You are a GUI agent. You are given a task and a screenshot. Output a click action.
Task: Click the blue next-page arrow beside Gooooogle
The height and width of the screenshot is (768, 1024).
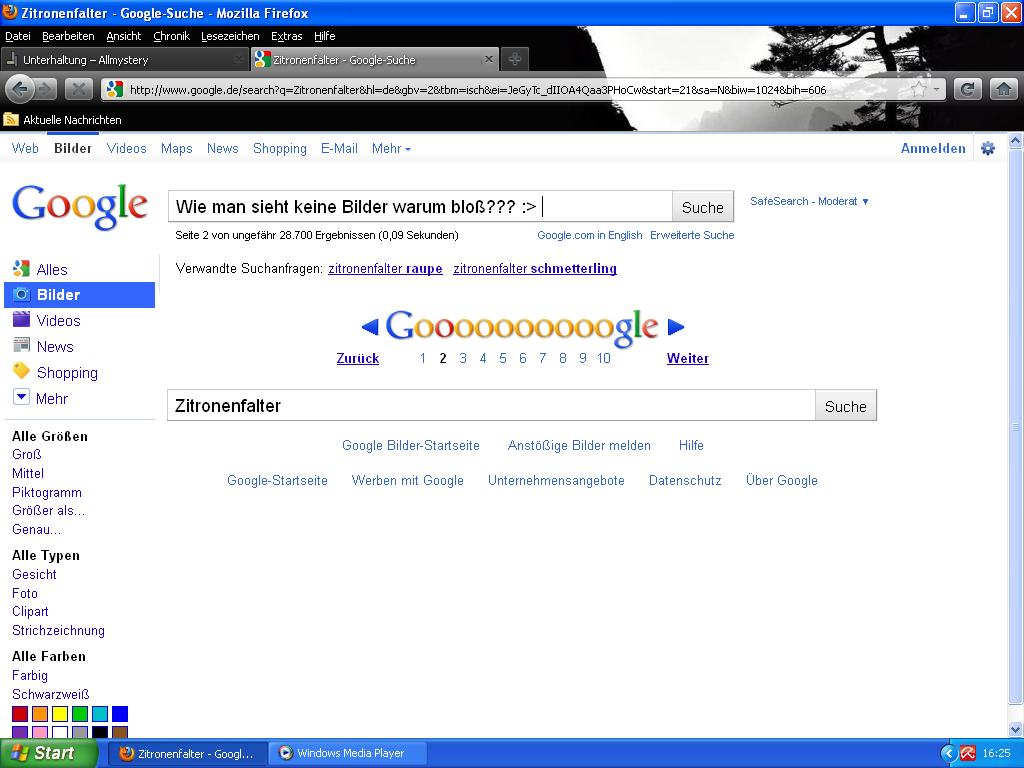[x=676, y=327]
